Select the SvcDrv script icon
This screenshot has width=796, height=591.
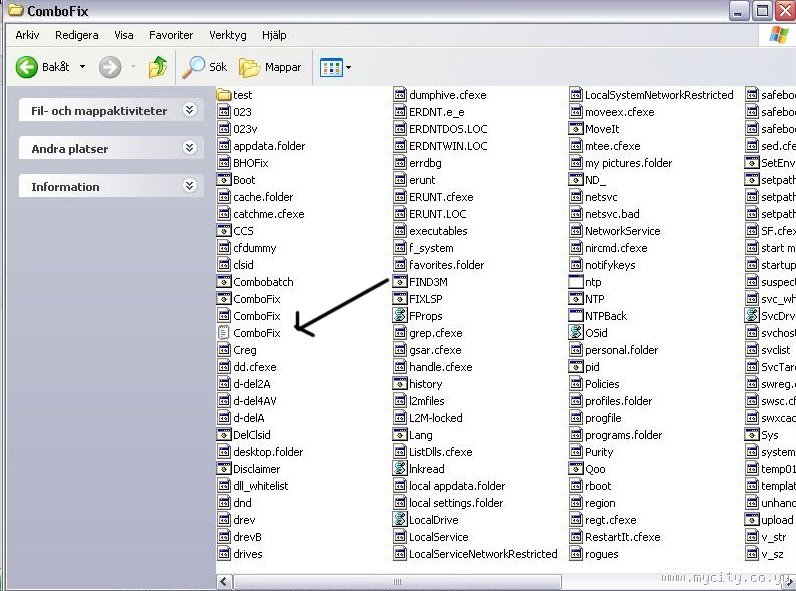coord(752,316)
